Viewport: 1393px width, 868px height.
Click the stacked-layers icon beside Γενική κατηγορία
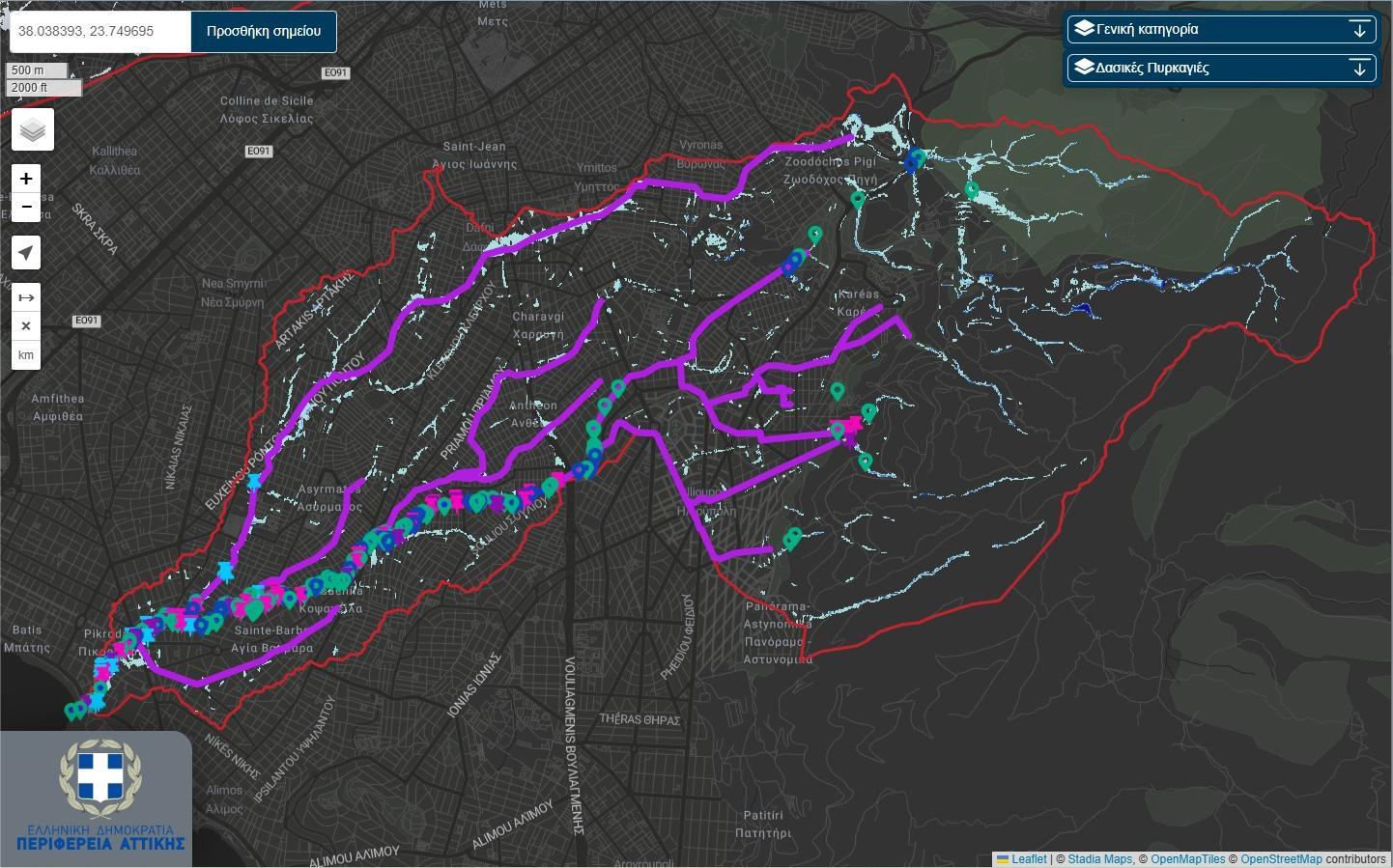(x=1084, y=29)
